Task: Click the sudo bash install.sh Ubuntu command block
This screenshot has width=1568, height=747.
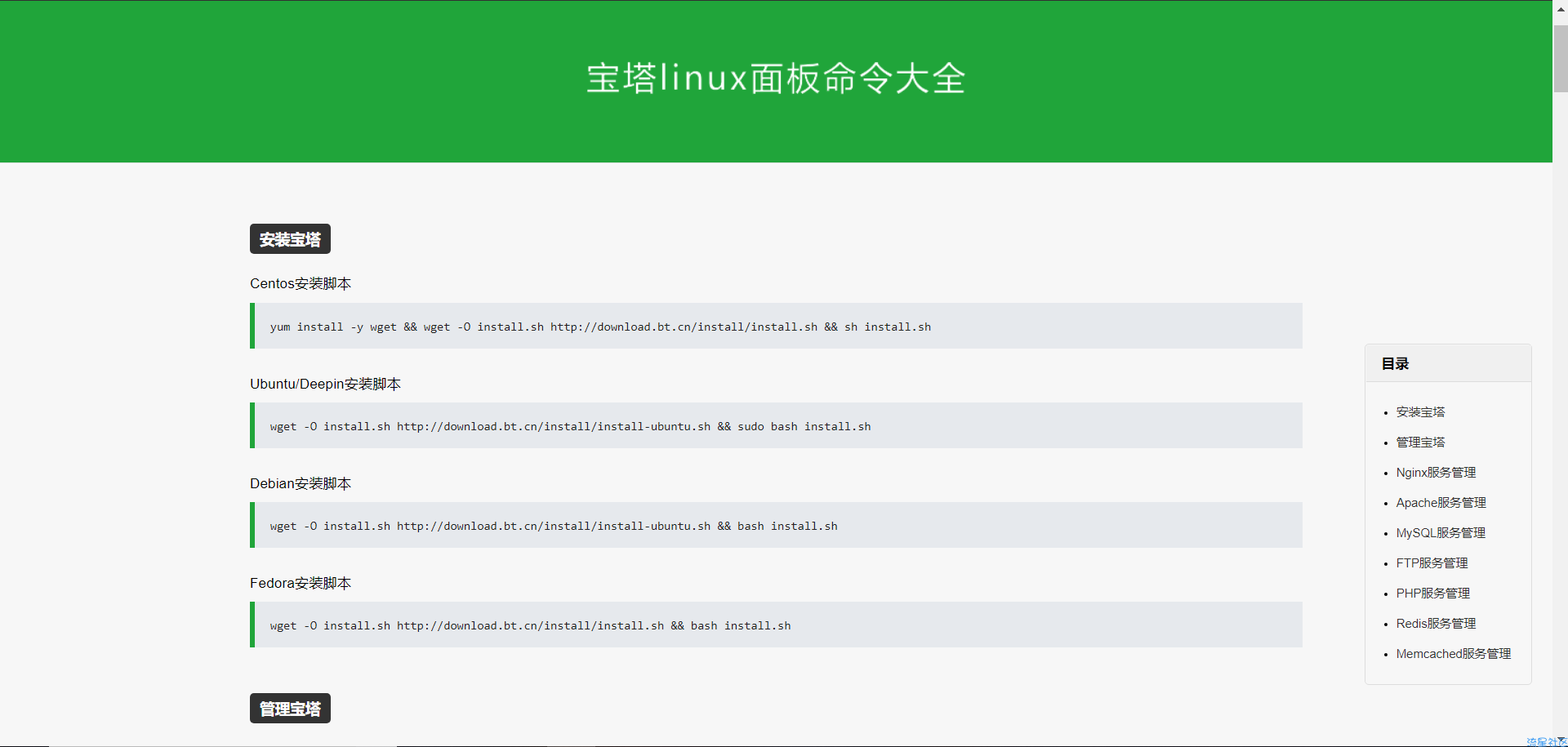Action: 776,425
